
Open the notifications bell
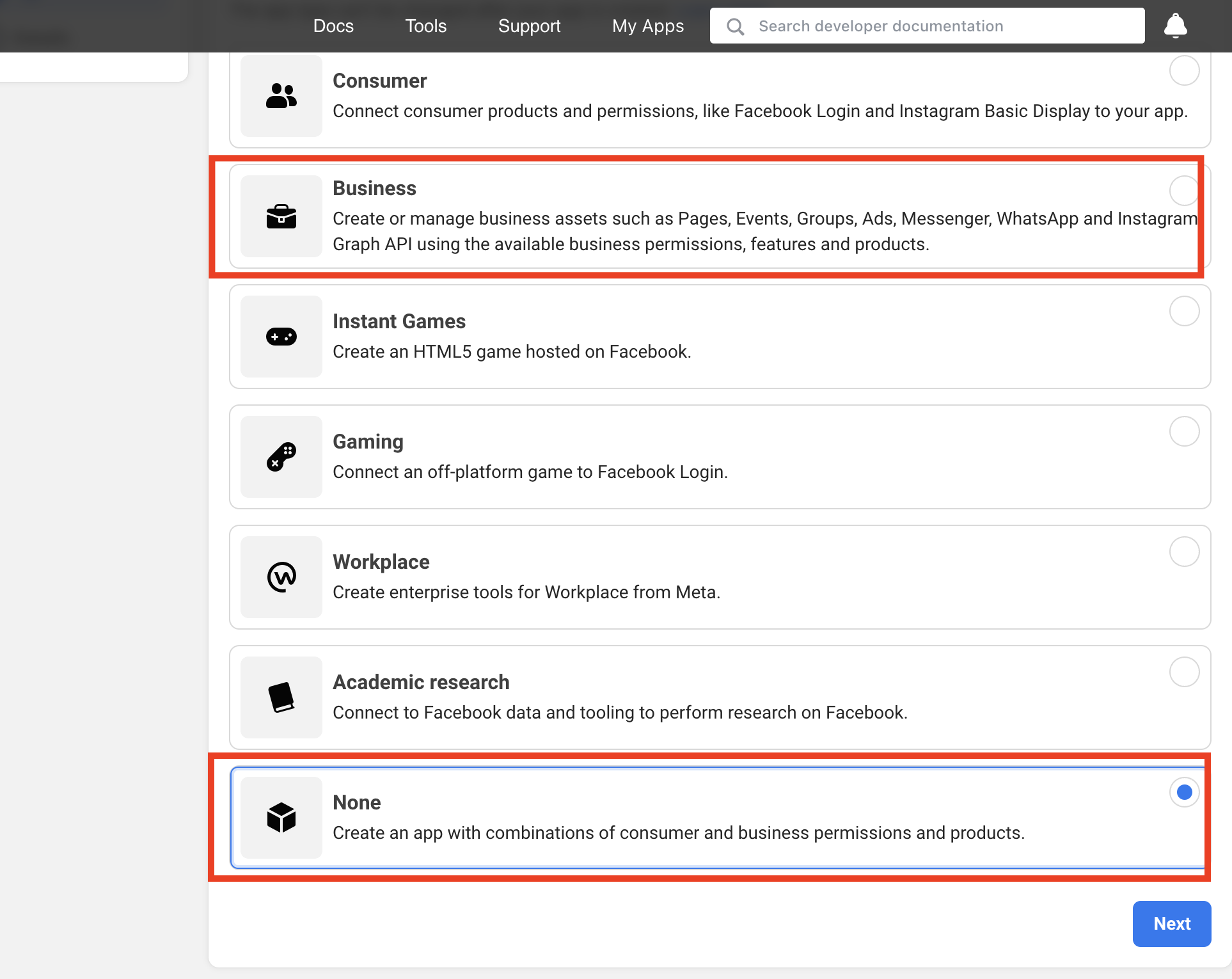pos(1175,26)
